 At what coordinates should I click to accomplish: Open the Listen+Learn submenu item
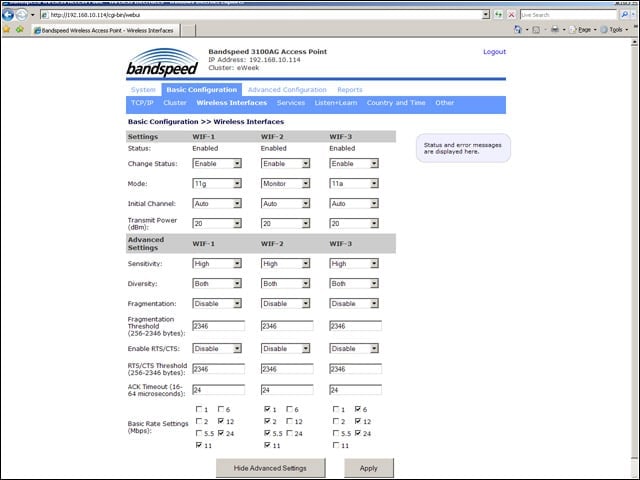coord(336,103)
